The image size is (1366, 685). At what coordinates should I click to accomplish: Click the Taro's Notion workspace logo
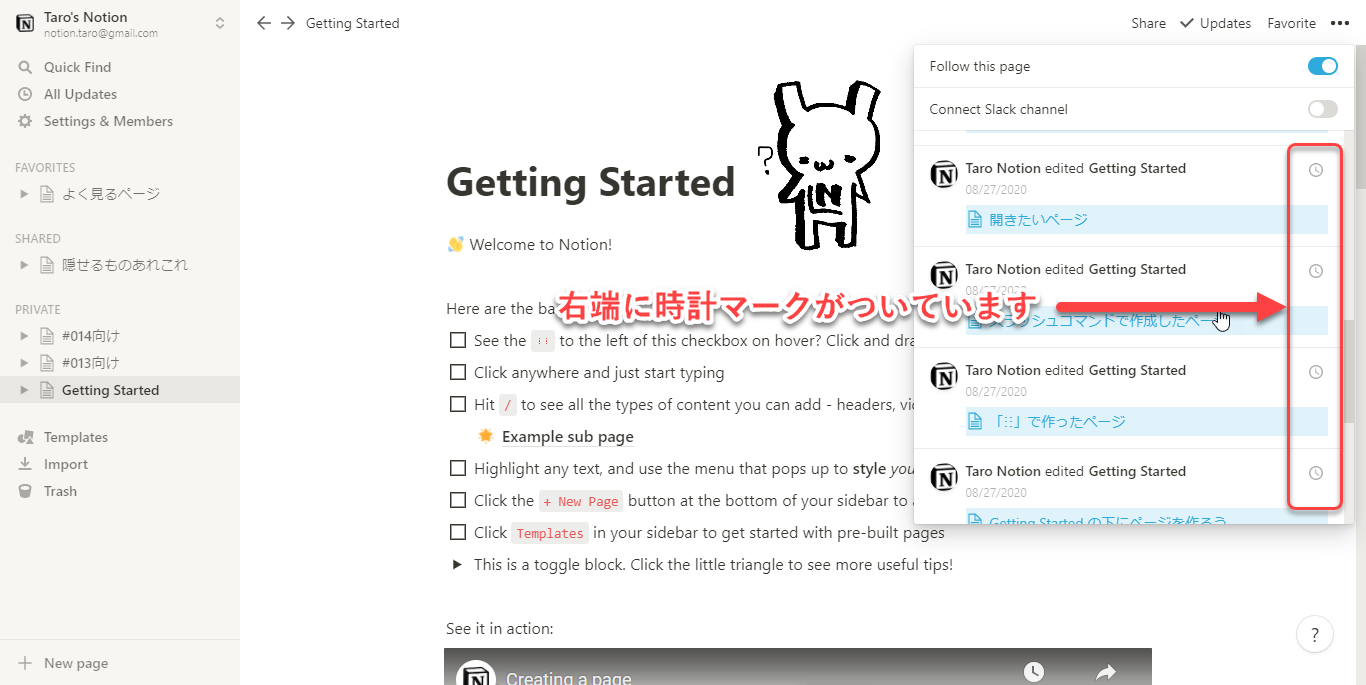(25, 24)
